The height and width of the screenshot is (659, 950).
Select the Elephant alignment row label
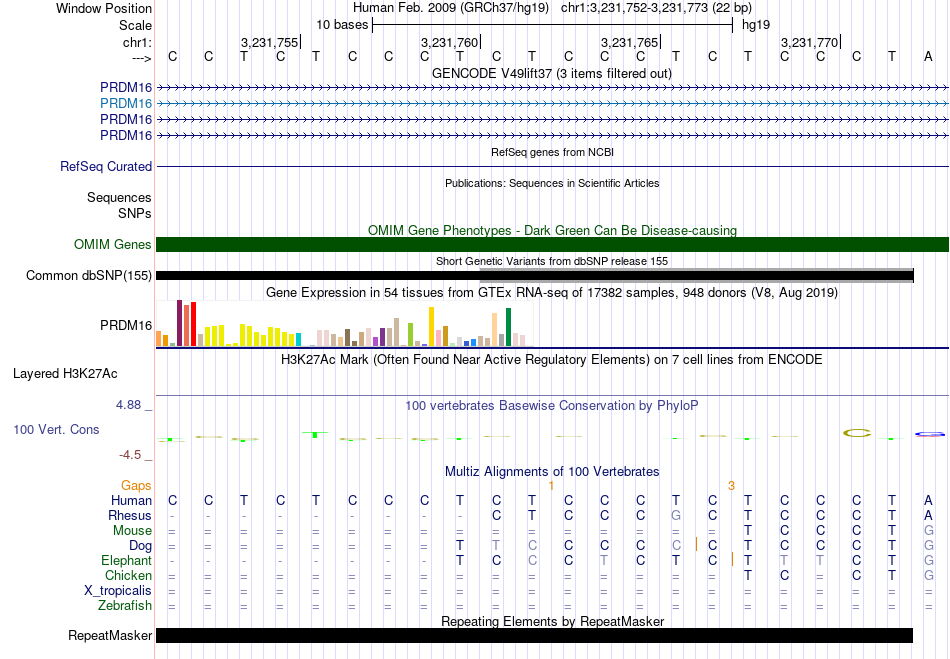[x=127, y=560]
